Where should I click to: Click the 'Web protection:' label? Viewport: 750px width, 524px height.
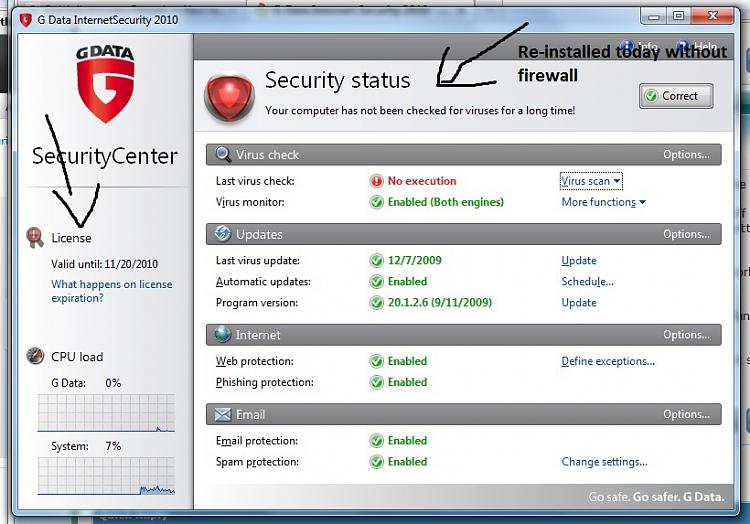pos(254,361)
